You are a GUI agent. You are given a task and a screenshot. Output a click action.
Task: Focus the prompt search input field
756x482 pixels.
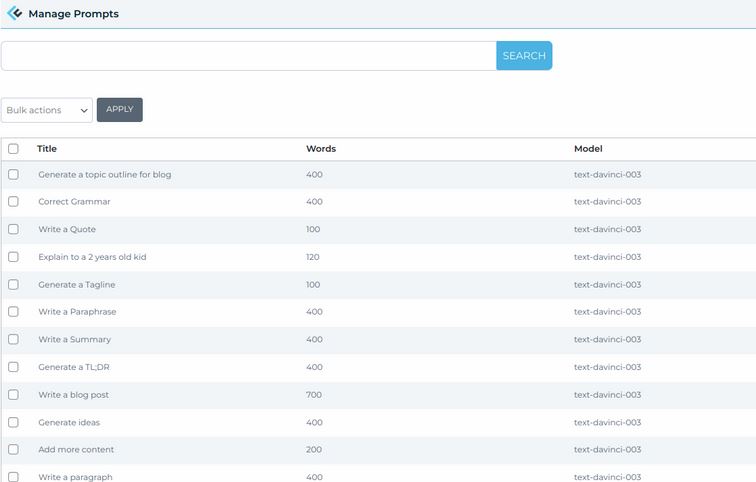(x=248, y=56)
